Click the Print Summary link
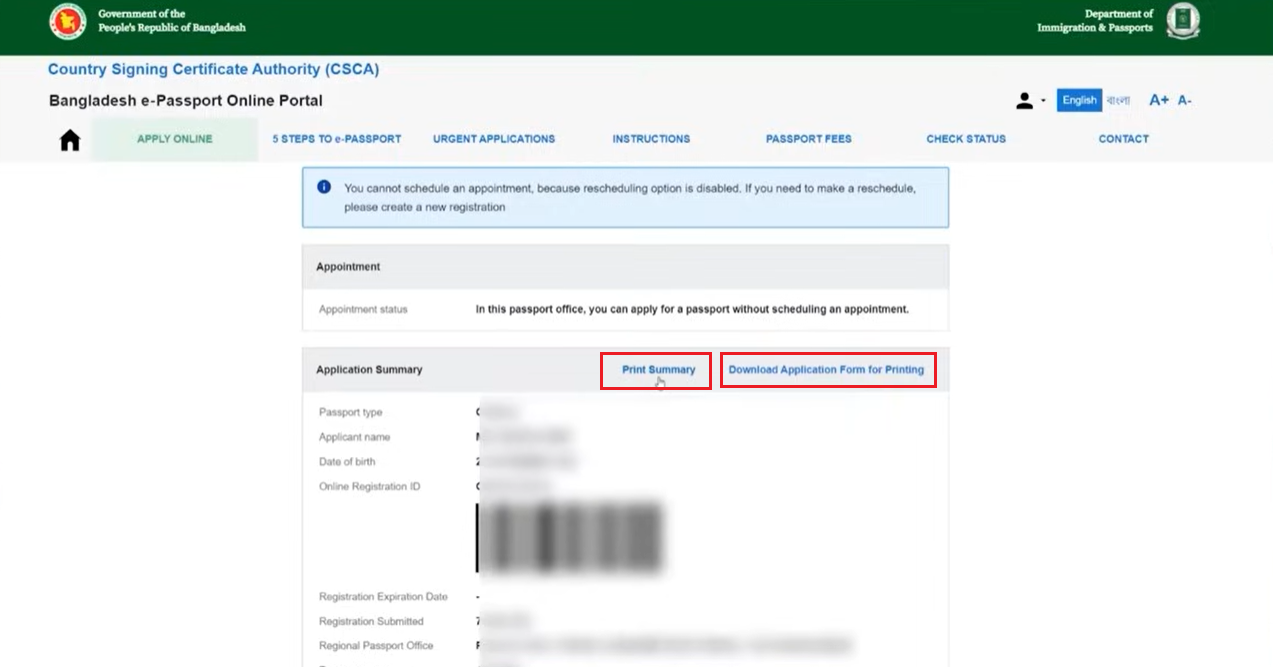The width and height of the screenshot is (1273, 667). click(x=659, y=370)
